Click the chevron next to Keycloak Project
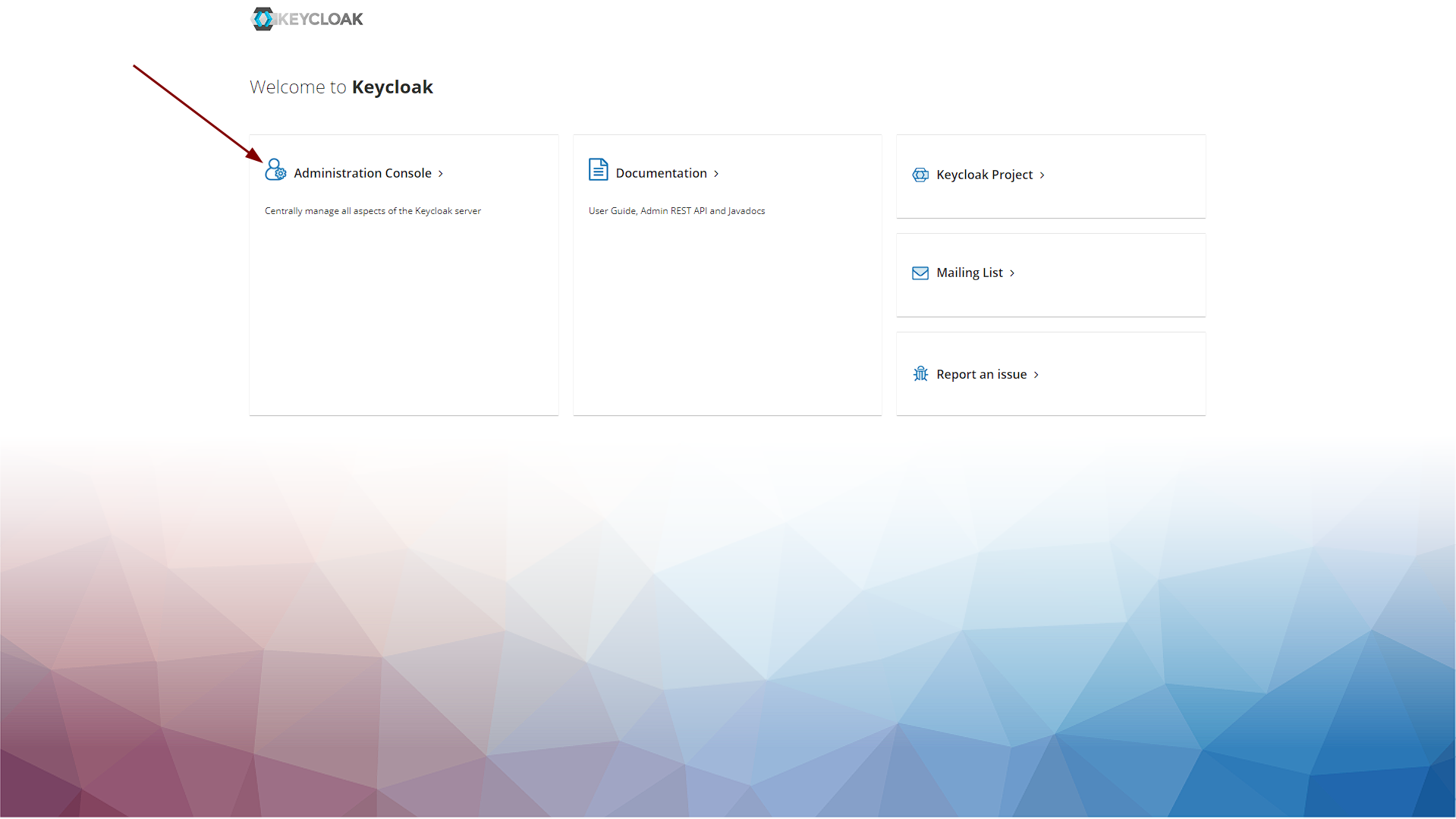 1042,175
